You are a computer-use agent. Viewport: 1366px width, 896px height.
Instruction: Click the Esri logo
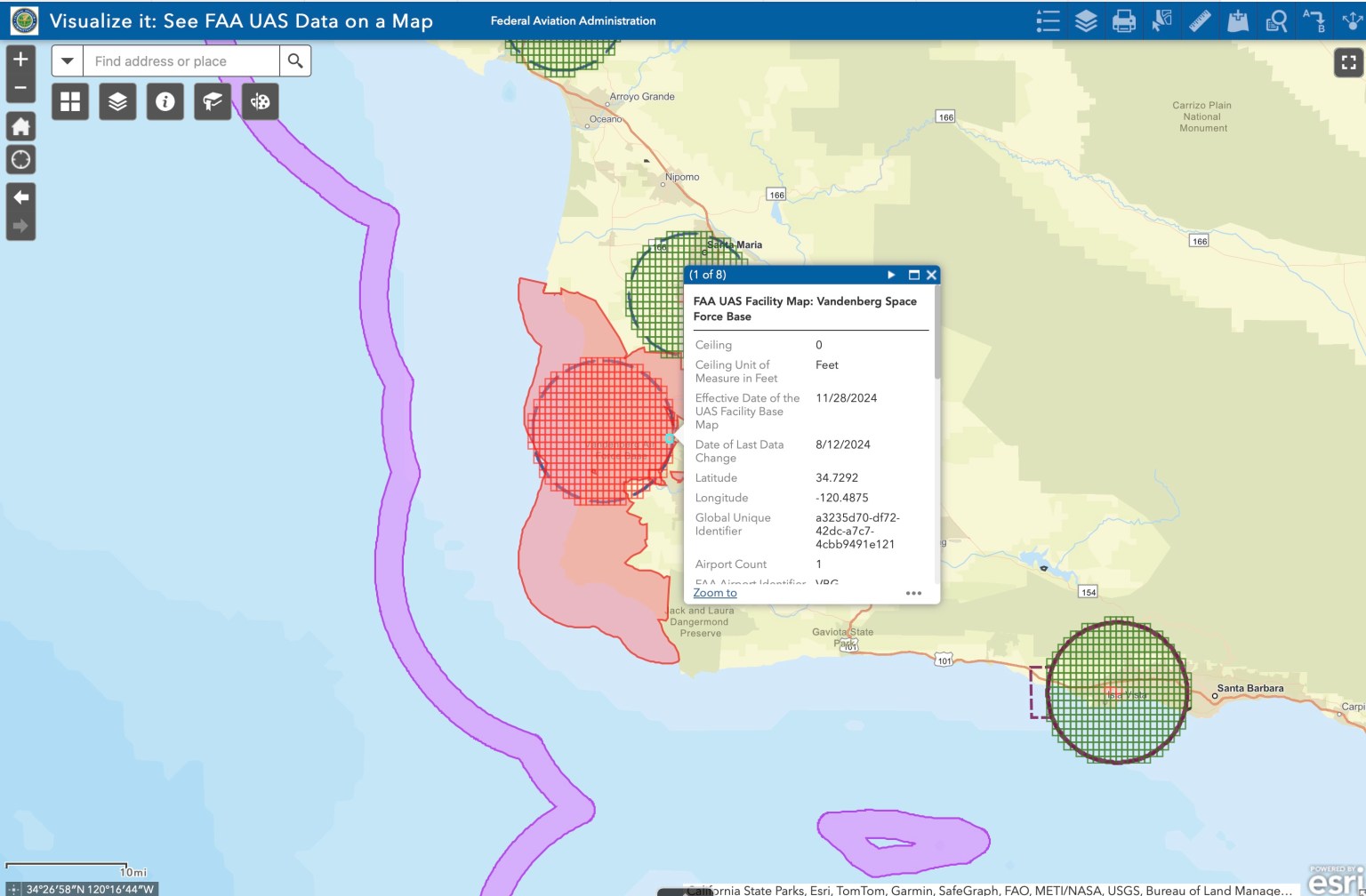[x=1335, y=880]
